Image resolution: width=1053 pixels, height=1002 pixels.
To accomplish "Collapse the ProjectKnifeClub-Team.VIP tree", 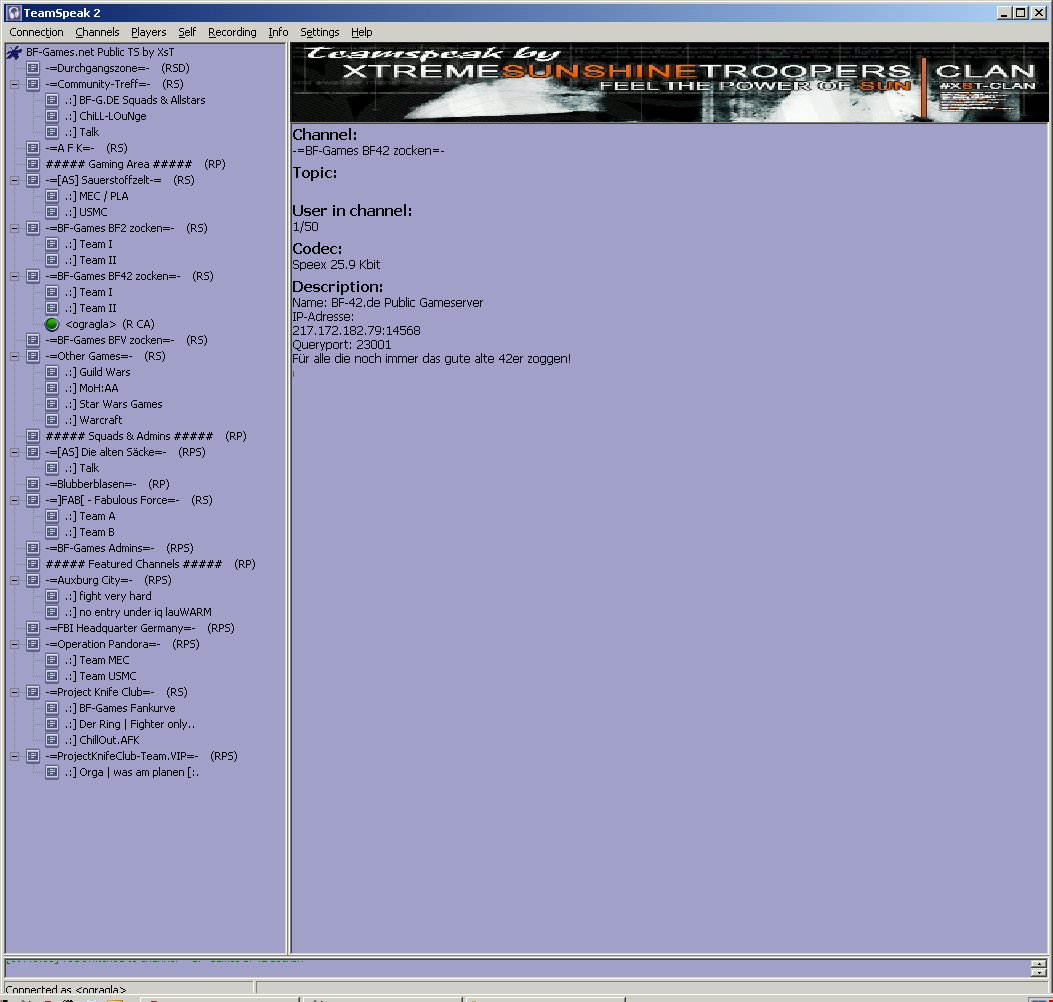I will (14, 756).
